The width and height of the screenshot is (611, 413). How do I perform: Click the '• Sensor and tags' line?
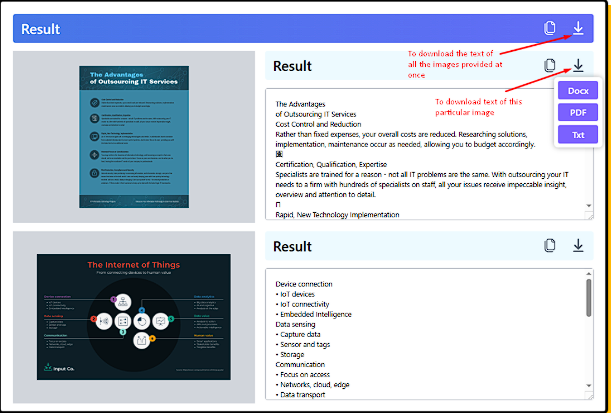302,344
